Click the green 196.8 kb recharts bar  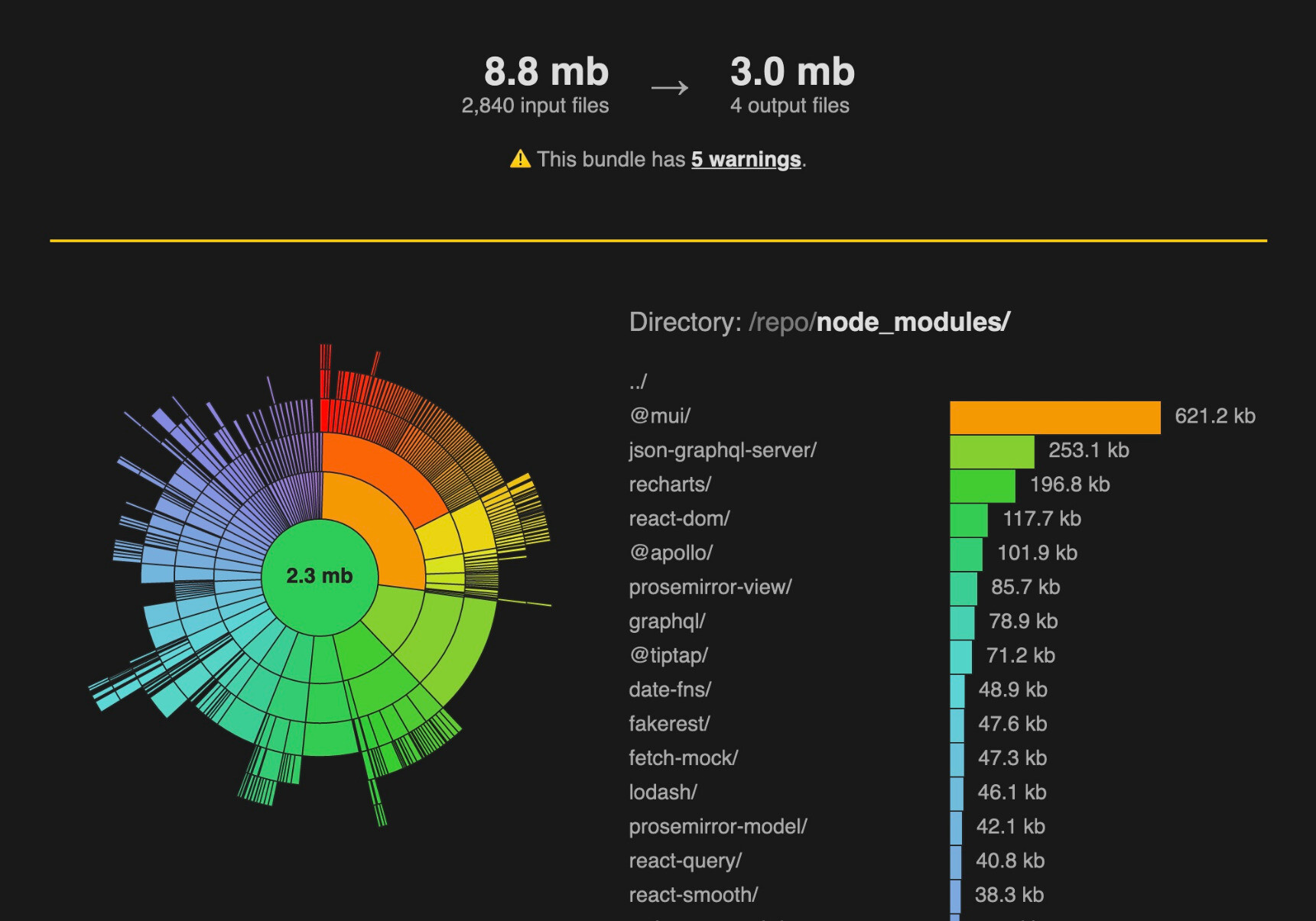point(982,486)
